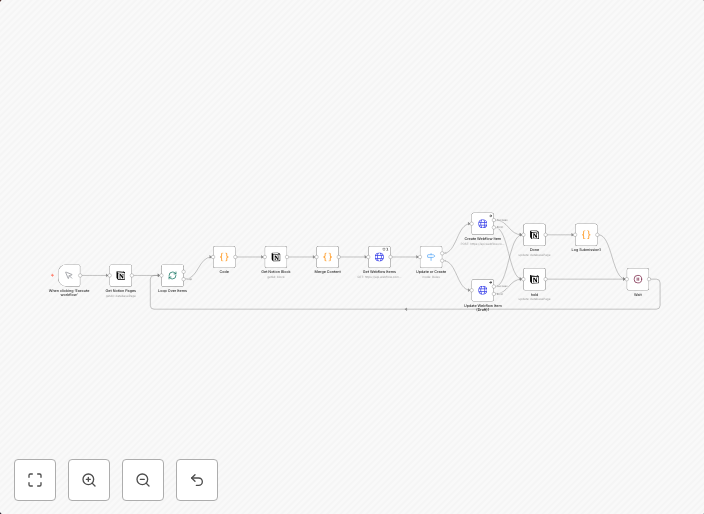Select the Done Notion node
Viewport: 704px width, 514px height.
click(534, 235)
